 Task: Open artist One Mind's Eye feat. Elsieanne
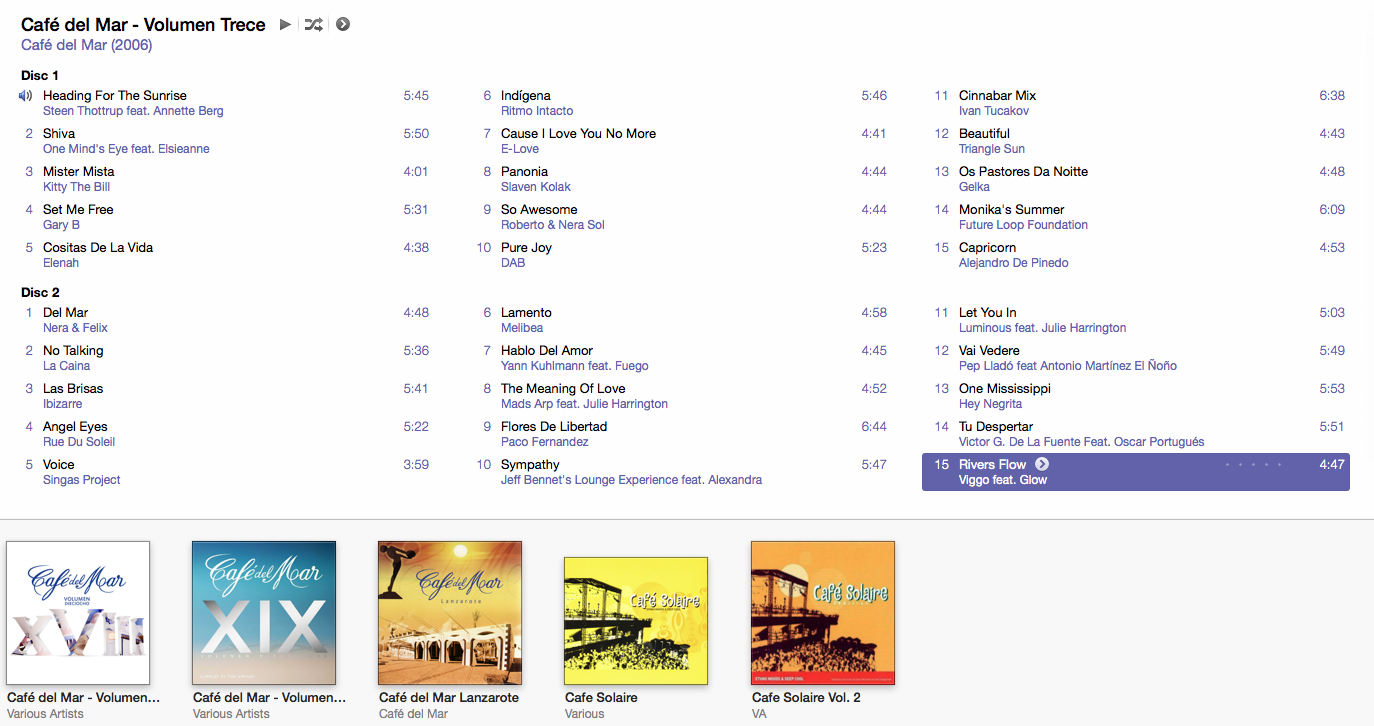point(126,149)
